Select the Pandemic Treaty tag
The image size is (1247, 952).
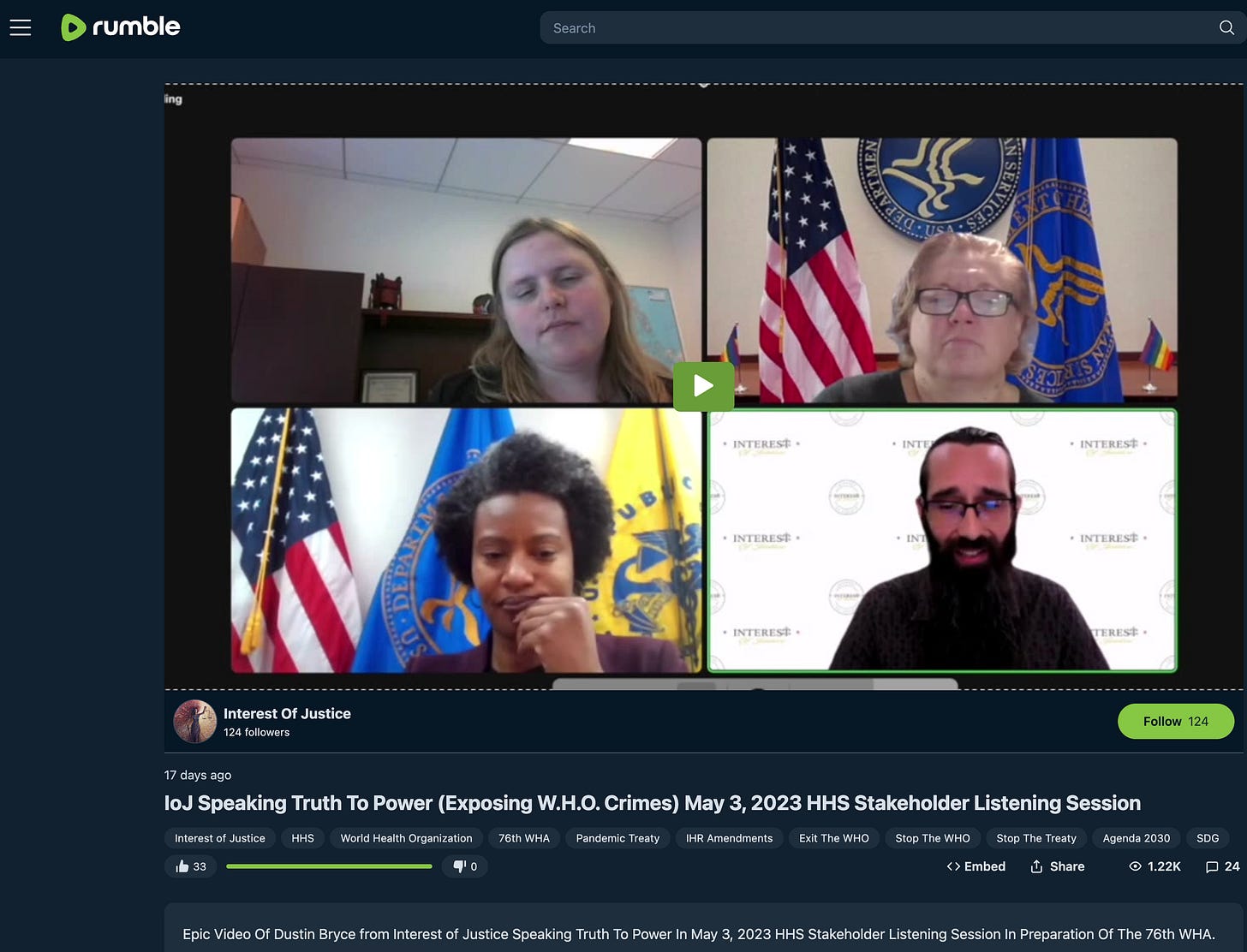pos(618,838)
